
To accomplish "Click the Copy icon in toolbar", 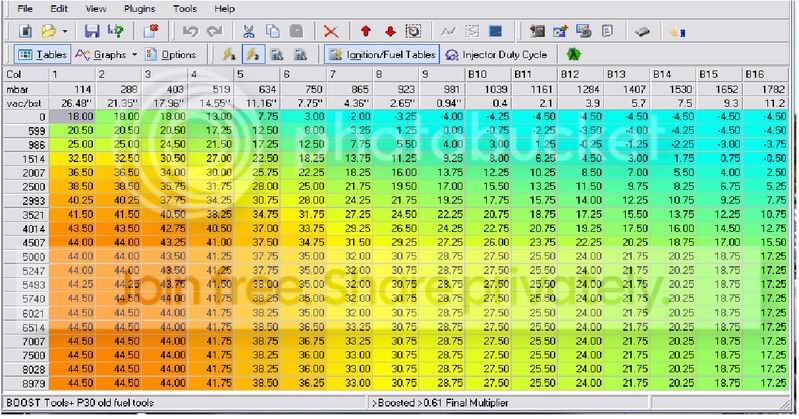I will [270, 32].
